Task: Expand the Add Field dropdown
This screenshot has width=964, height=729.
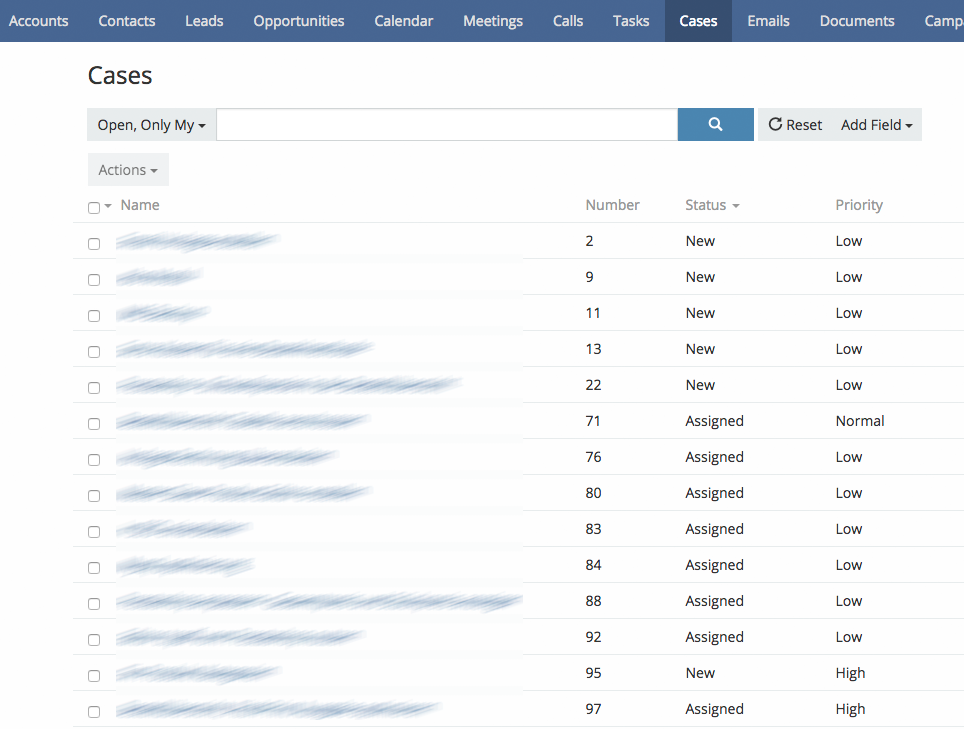Action: 875,124
